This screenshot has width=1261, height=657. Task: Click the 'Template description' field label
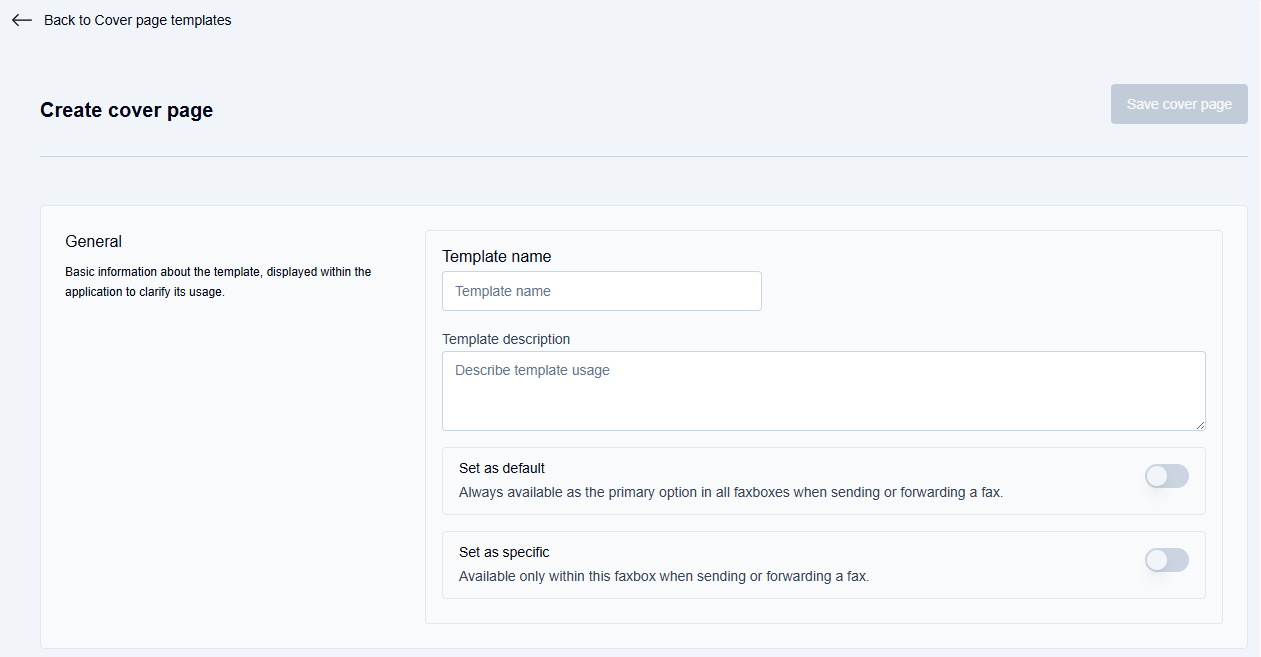click(x=506, y=339)
